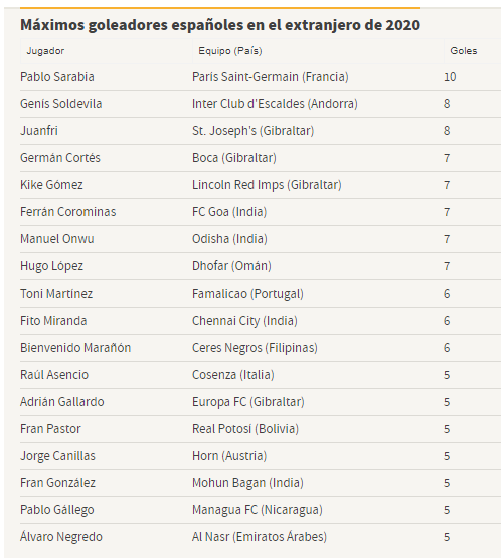The height and width of the screenshot is (558, 501).
Task: Select the Álvaro Negredo row
Action: (x=260, y=537)
